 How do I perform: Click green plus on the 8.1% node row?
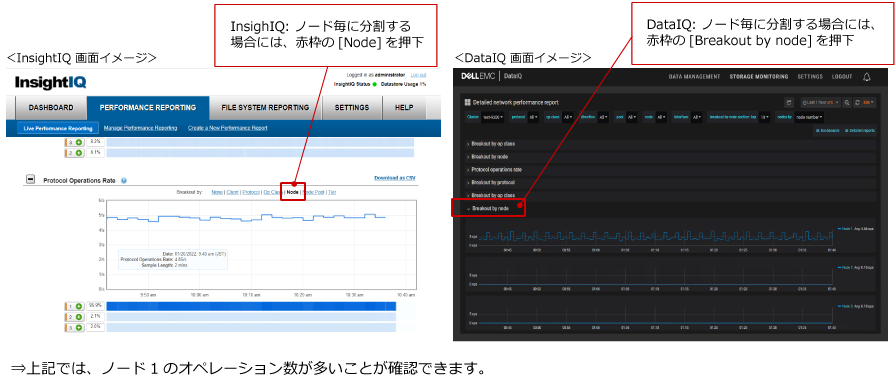79,153
